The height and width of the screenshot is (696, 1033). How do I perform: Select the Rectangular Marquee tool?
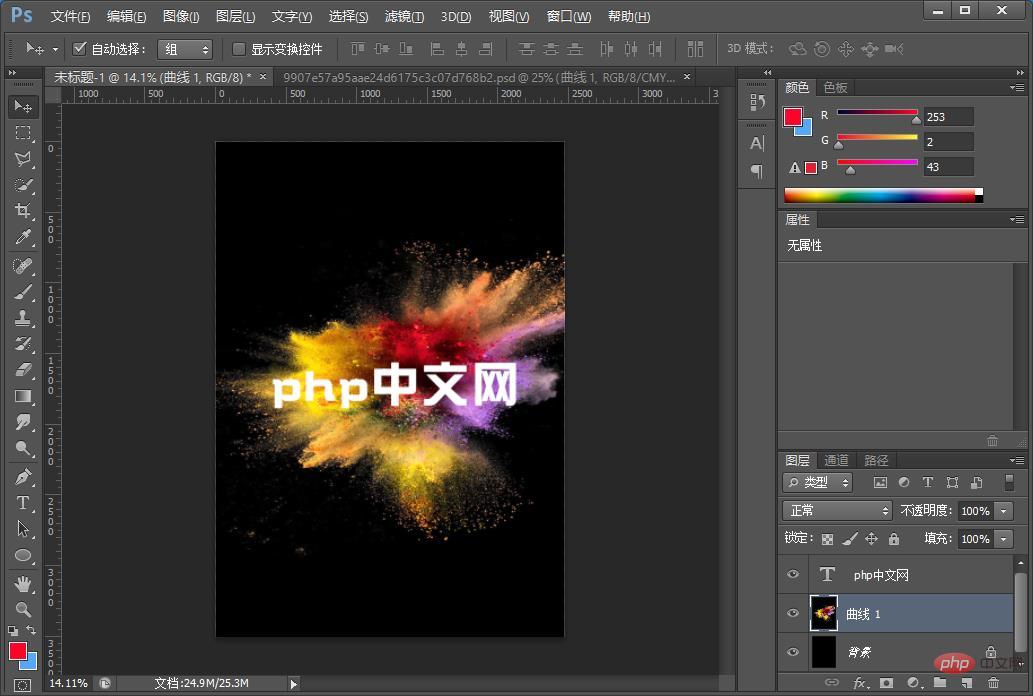23,133
